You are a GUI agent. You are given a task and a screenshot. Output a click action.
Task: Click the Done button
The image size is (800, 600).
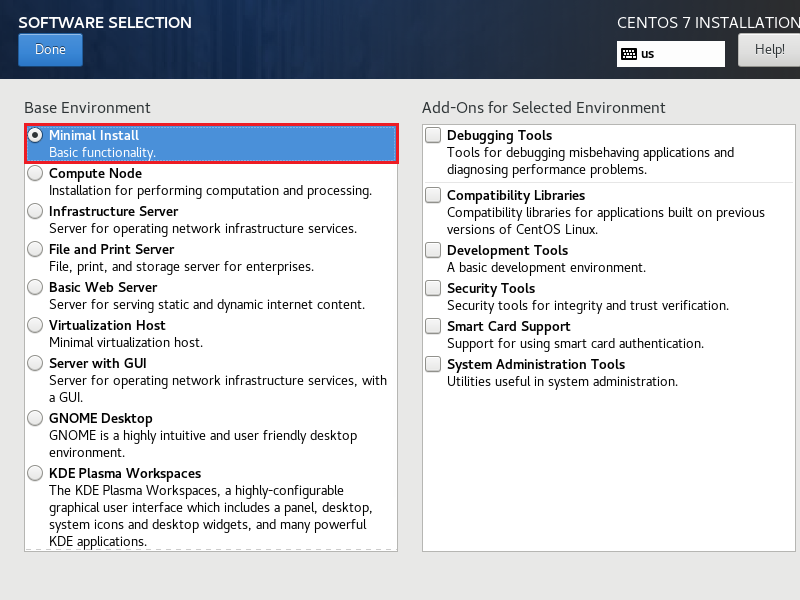pos(50,49)
